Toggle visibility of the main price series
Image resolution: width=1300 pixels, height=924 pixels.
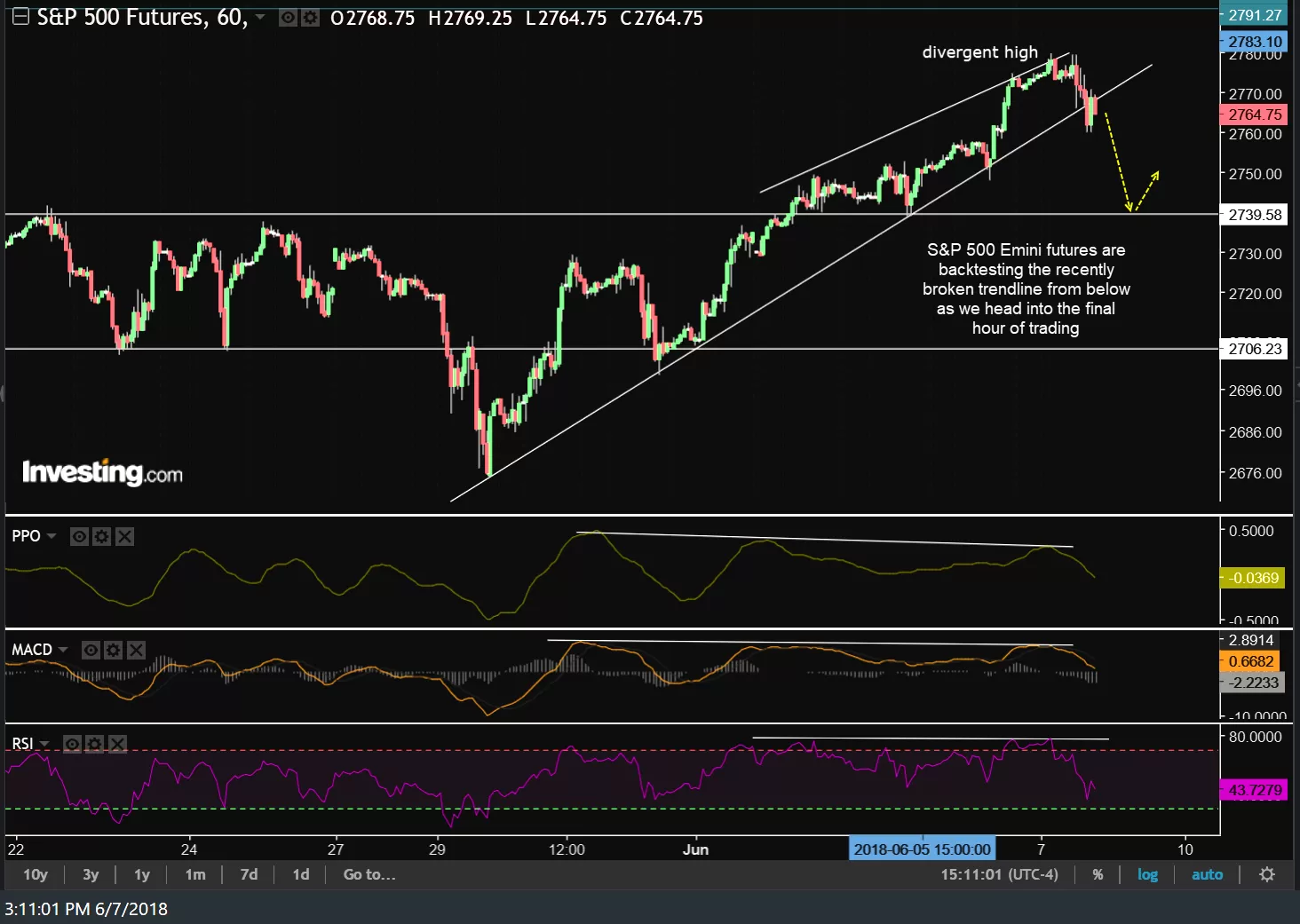[x=288, y=18]
